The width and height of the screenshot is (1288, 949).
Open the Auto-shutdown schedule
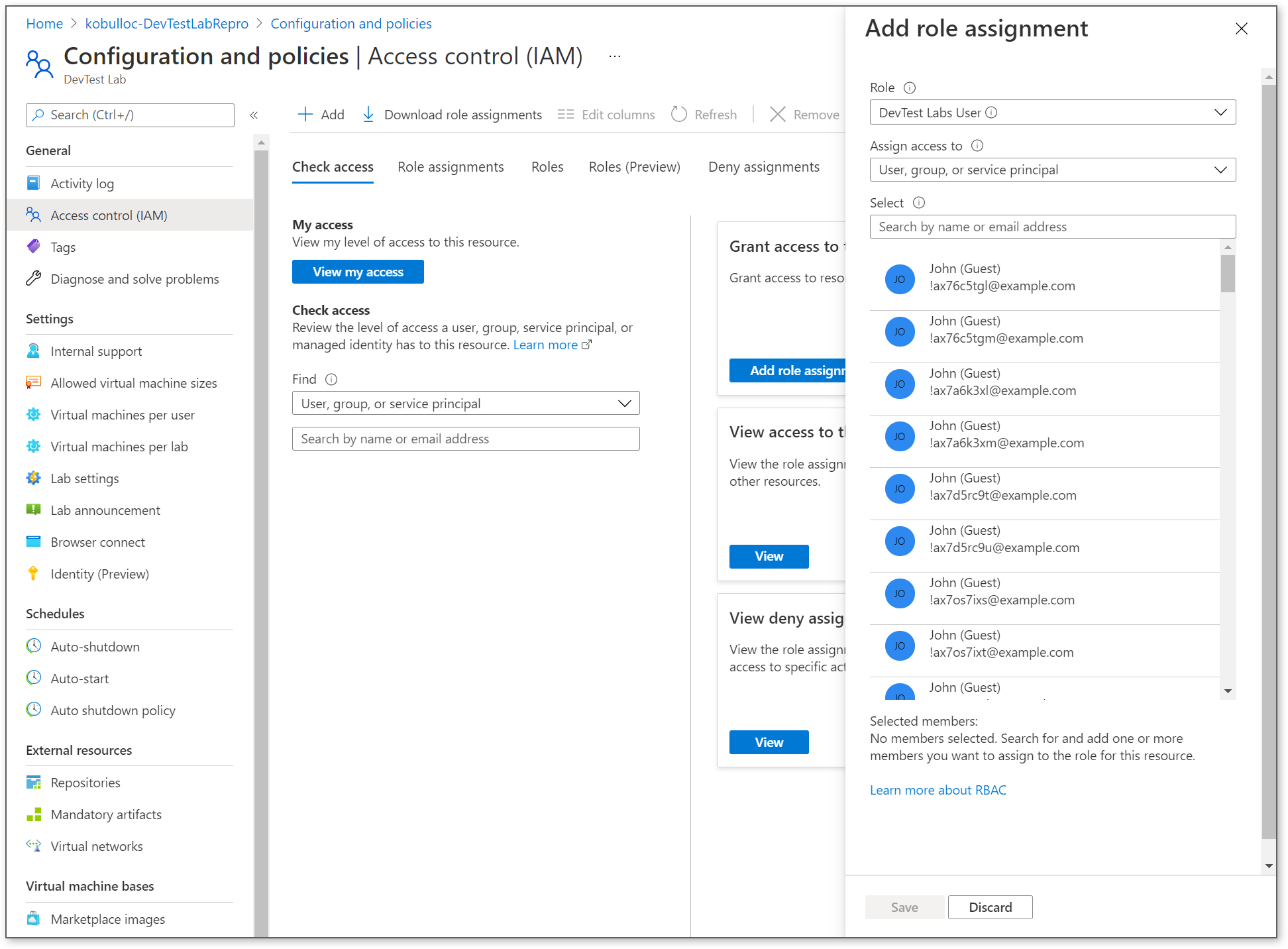95,646
